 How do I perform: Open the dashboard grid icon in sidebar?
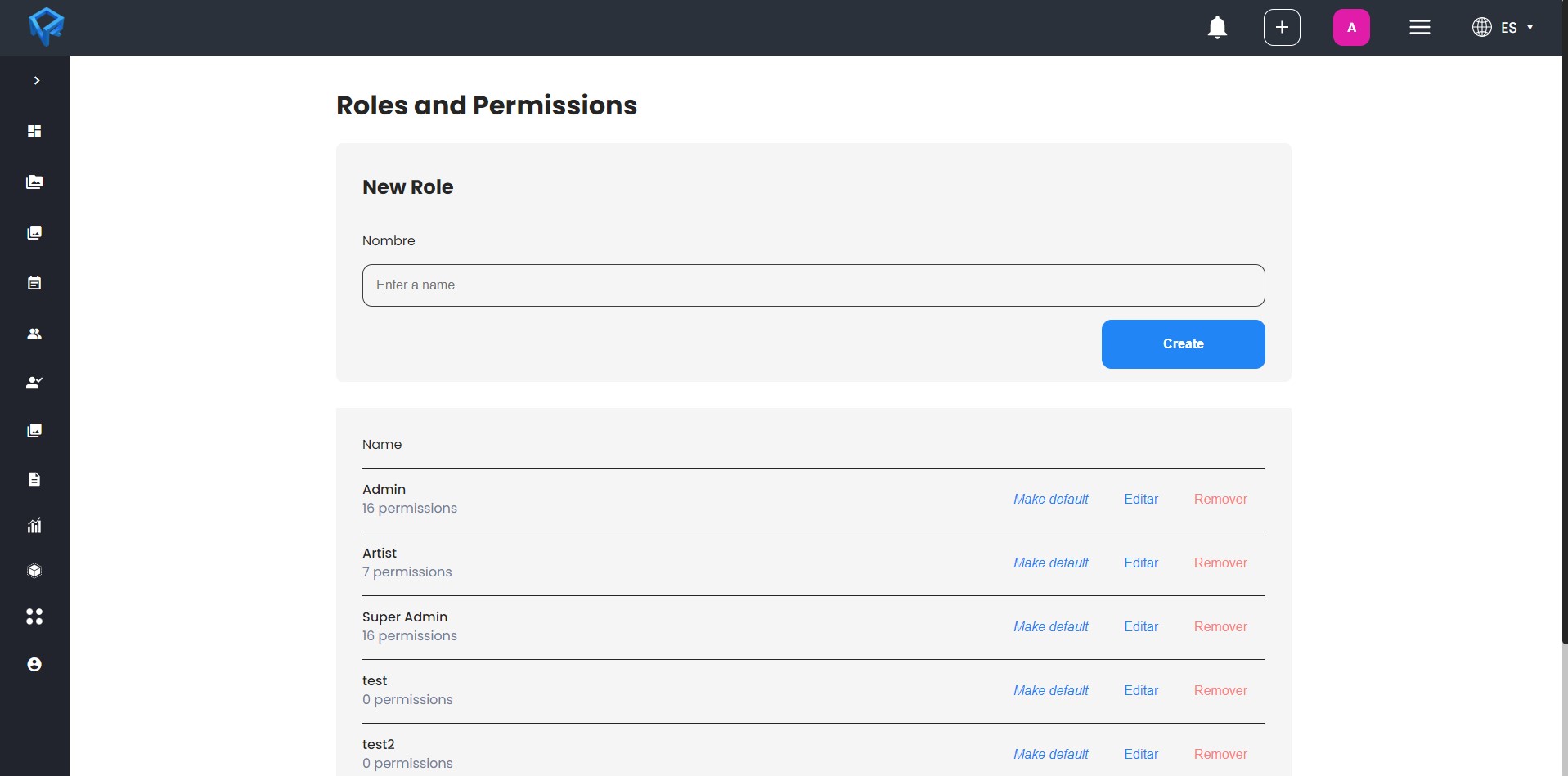(x=34, y=131)
